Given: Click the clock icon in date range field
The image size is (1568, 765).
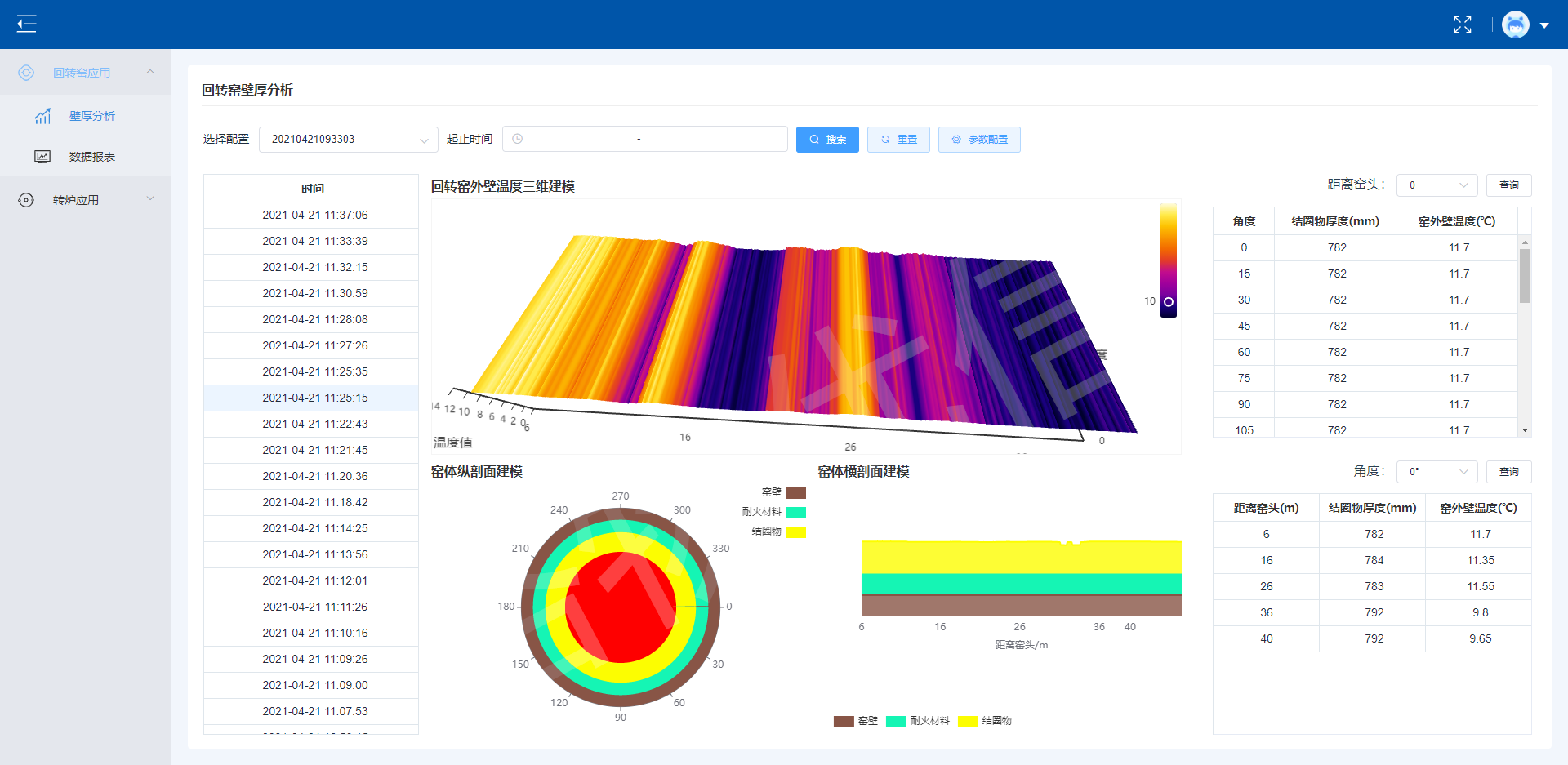Looking at the screenshot, I should coord(517,139).
